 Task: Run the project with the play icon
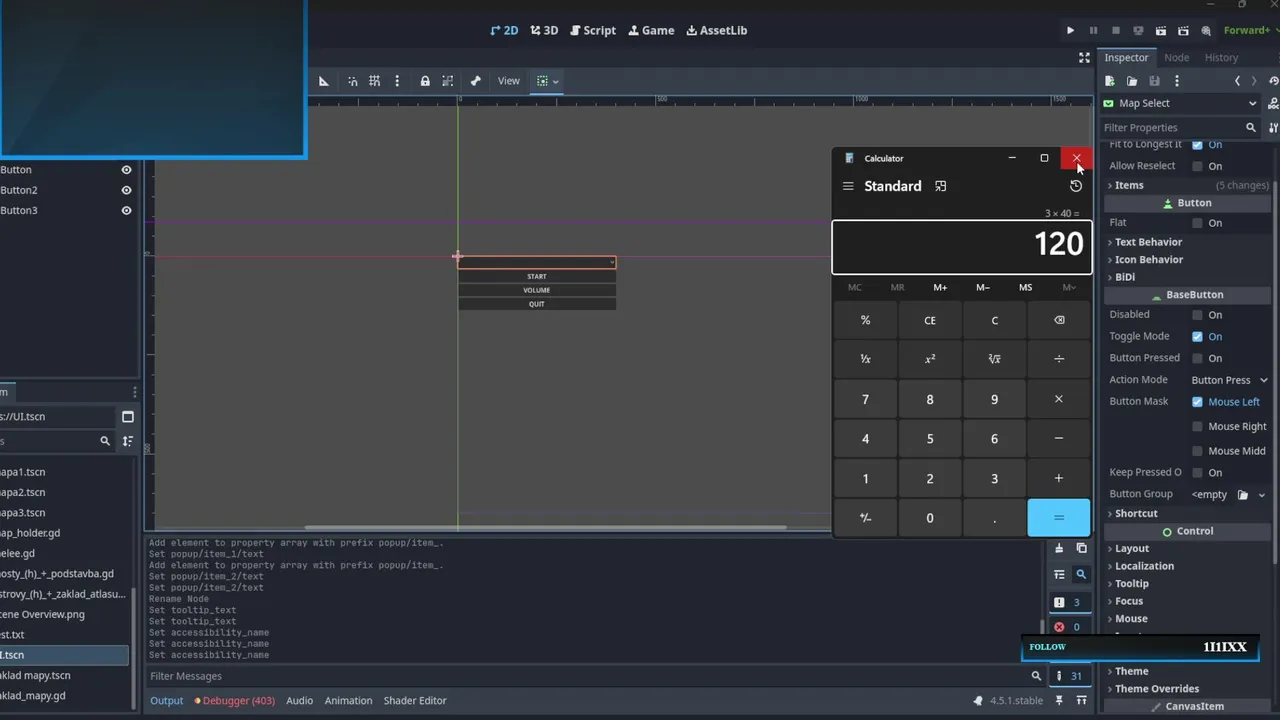coord(1070,31)
